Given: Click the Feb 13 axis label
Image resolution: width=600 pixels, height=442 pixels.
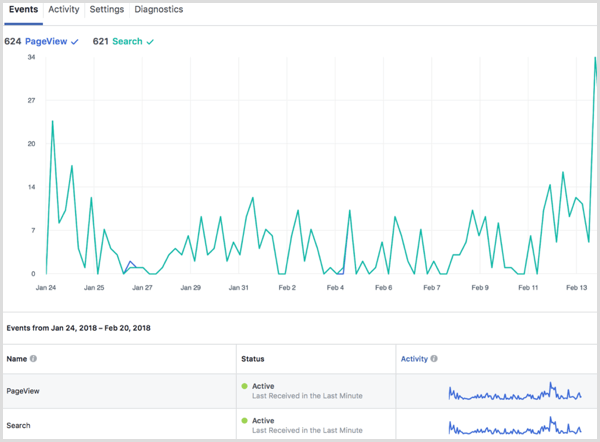Looking at the screenshot, I should (576, 287).
